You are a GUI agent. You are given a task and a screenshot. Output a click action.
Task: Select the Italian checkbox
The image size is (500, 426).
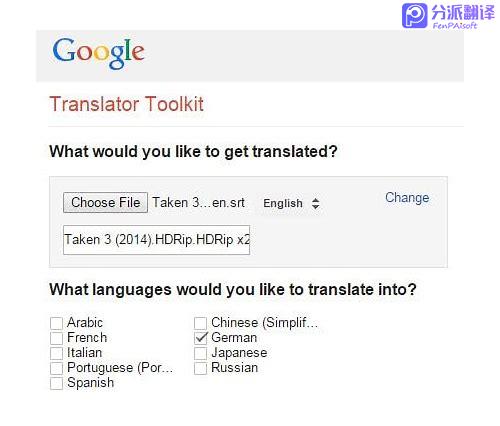coord(56,353)
